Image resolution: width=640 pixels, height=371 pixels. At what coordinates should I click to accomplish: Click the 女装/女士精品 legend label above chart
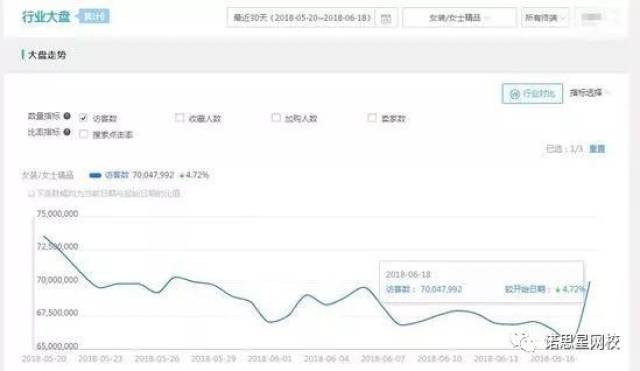click(x=47, y=176)
